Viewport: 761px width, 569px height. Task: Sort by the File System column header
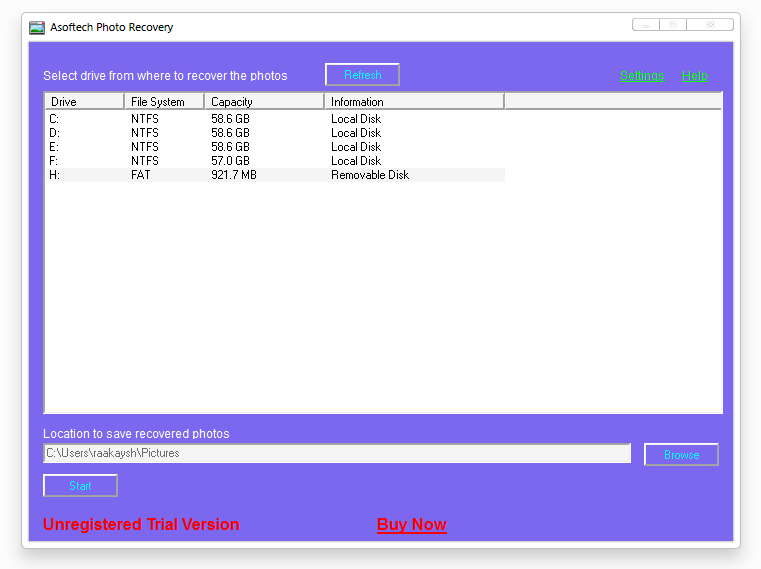(x=164, y=101)
